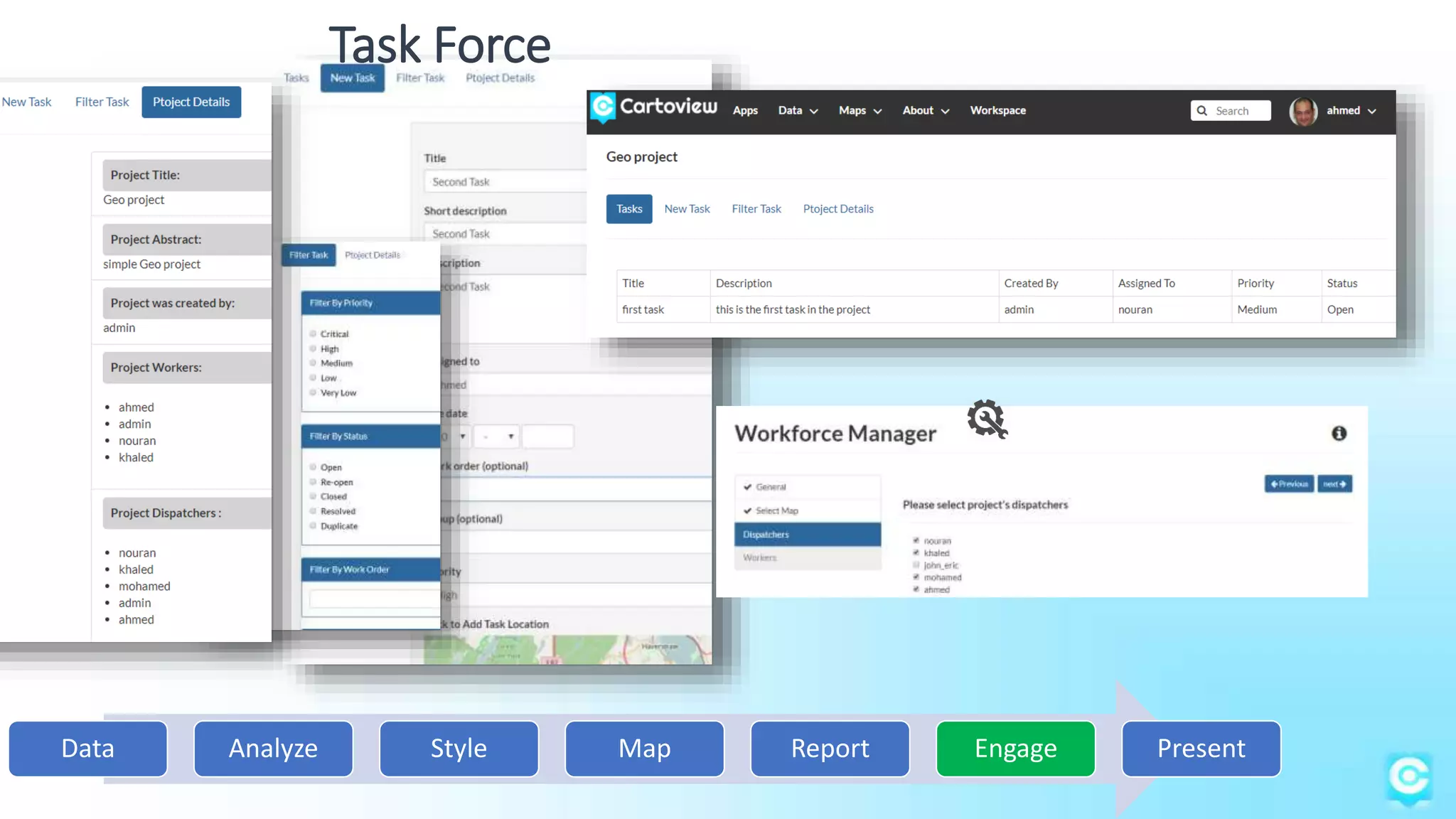The width and height of the screenshot is (1456, 819).
Task: Open Ptoject Details tab in Geo project
Action: (x=838, y=209)
